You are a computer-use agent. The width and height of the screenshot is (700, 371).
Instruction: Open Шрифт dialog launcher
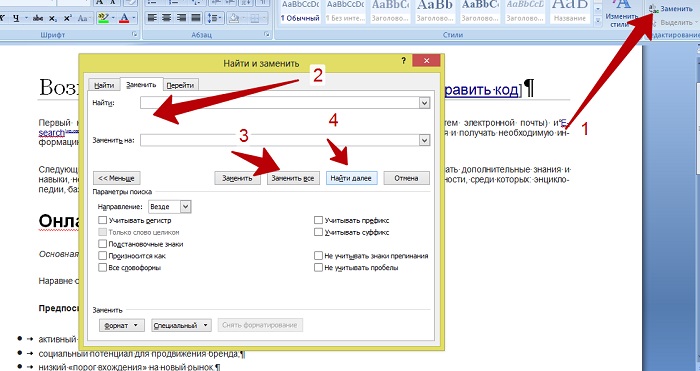pyautogui.click(x=135, y=34)
